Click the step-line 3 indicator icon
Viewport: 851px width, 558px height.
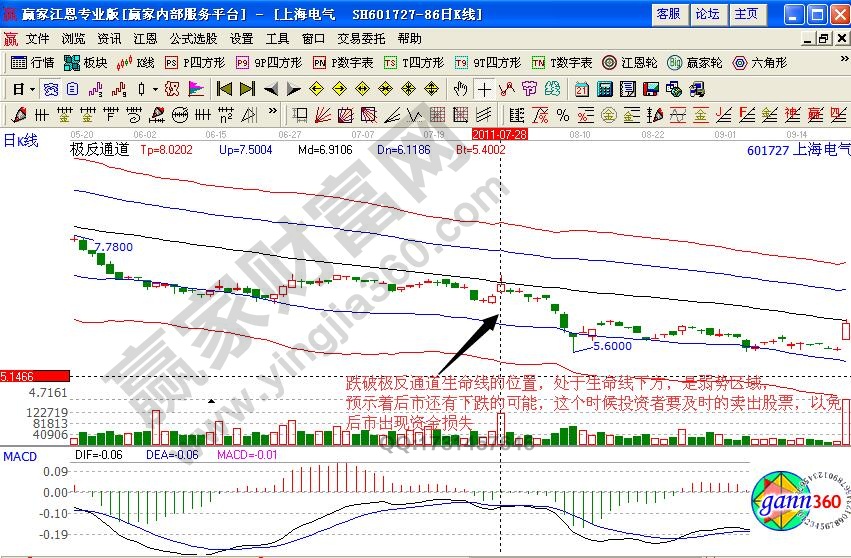pyautogui.click(x=96, y=89)
